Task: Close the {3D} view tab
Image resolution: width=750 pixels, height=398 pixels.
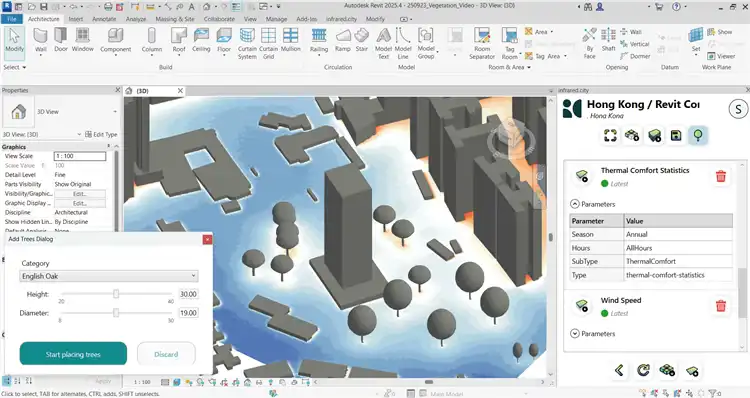Action: click(x=180, y=90)
